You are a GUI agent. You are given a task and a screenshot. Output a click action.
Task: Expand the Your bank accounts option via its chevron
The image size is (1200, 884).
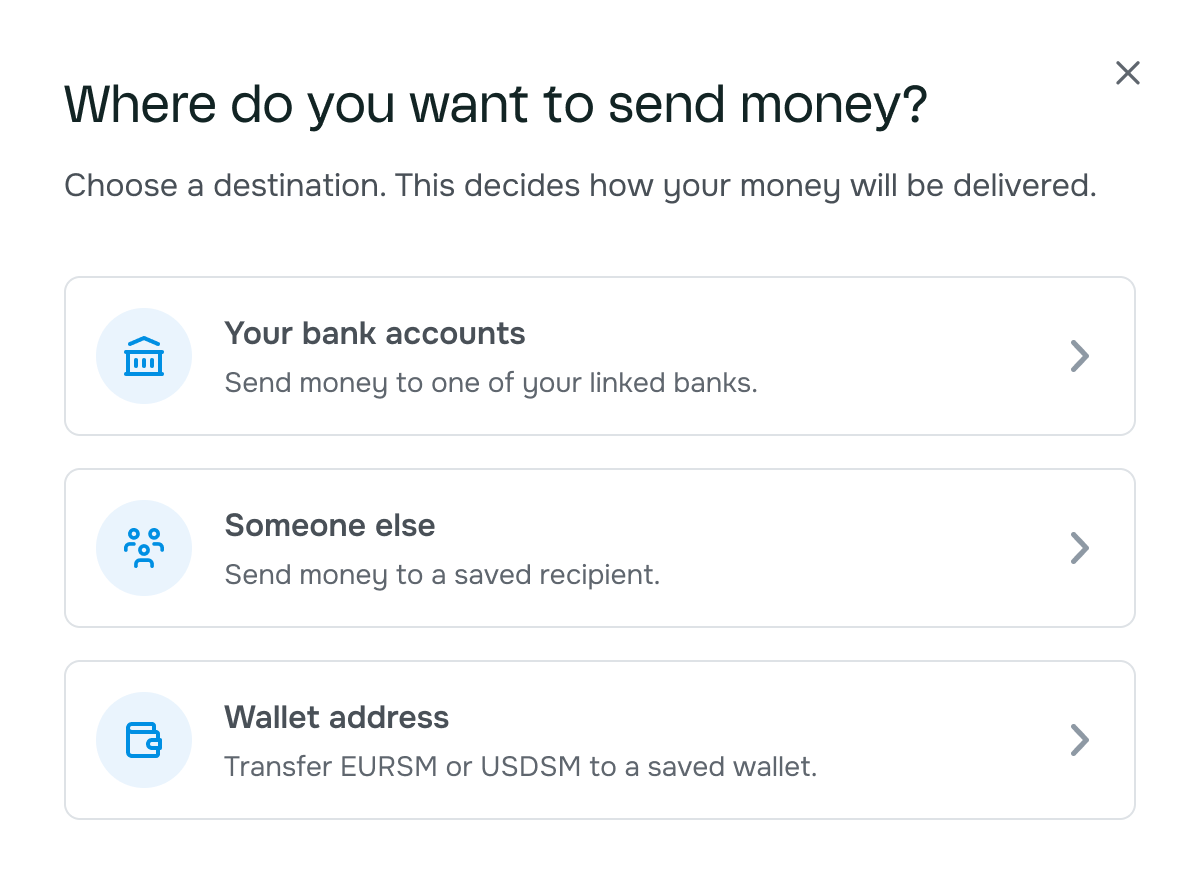(x=1079, y=356)
